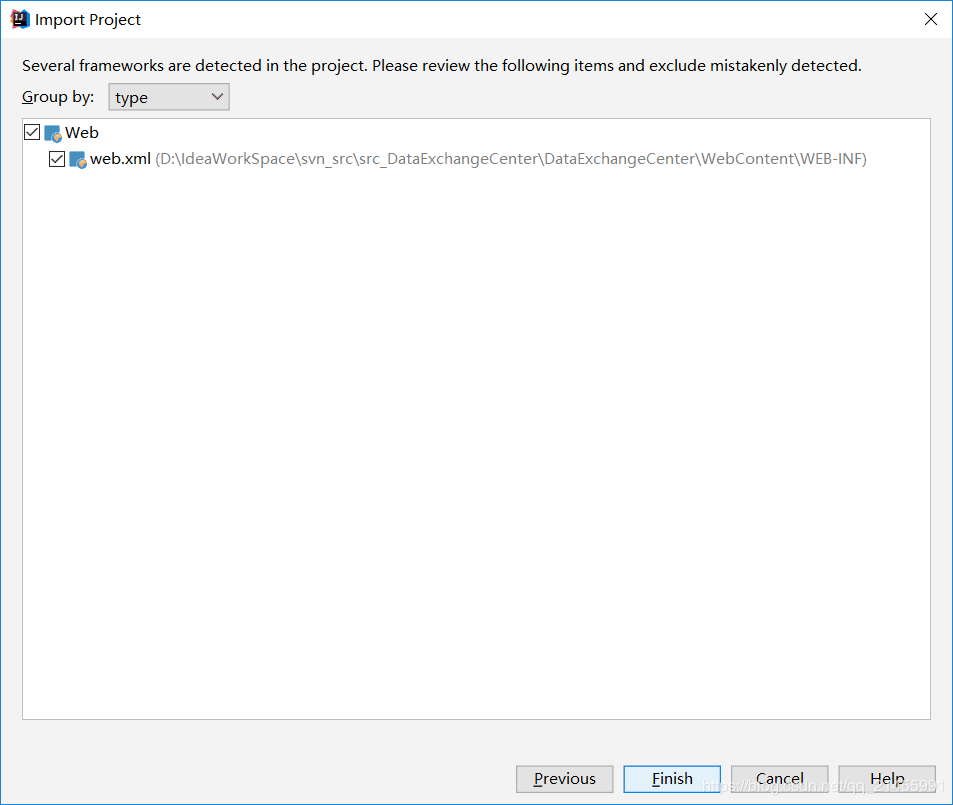The image size is (953, 805).
Task: Enable the top-level Web detection checkbox
Action: tap(32, 131)
